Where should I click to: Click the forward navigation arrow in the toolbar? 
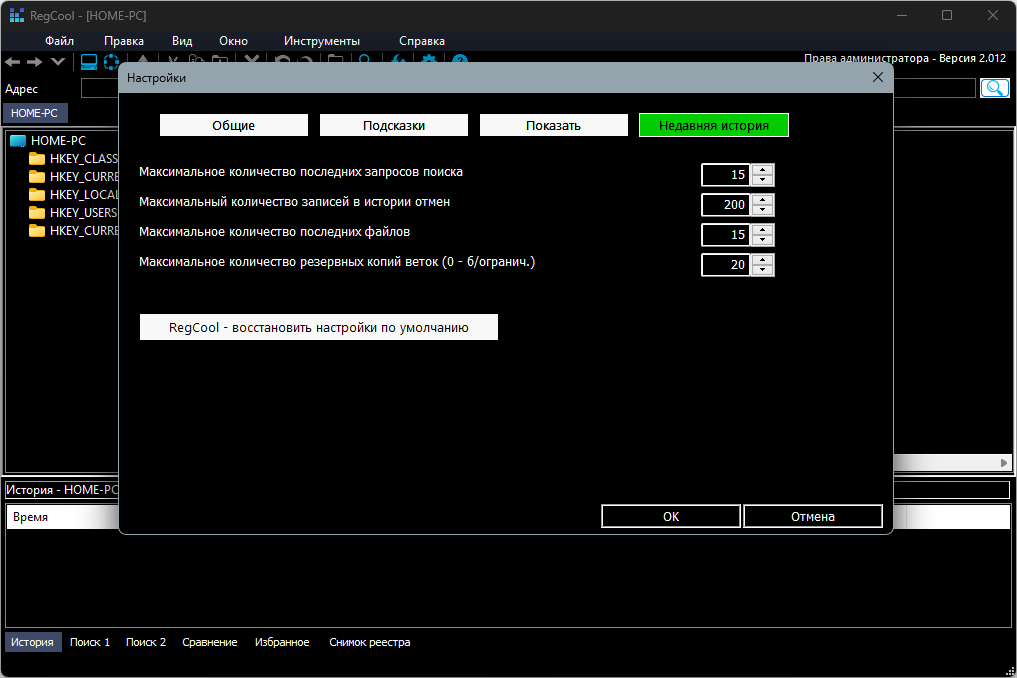34,62
